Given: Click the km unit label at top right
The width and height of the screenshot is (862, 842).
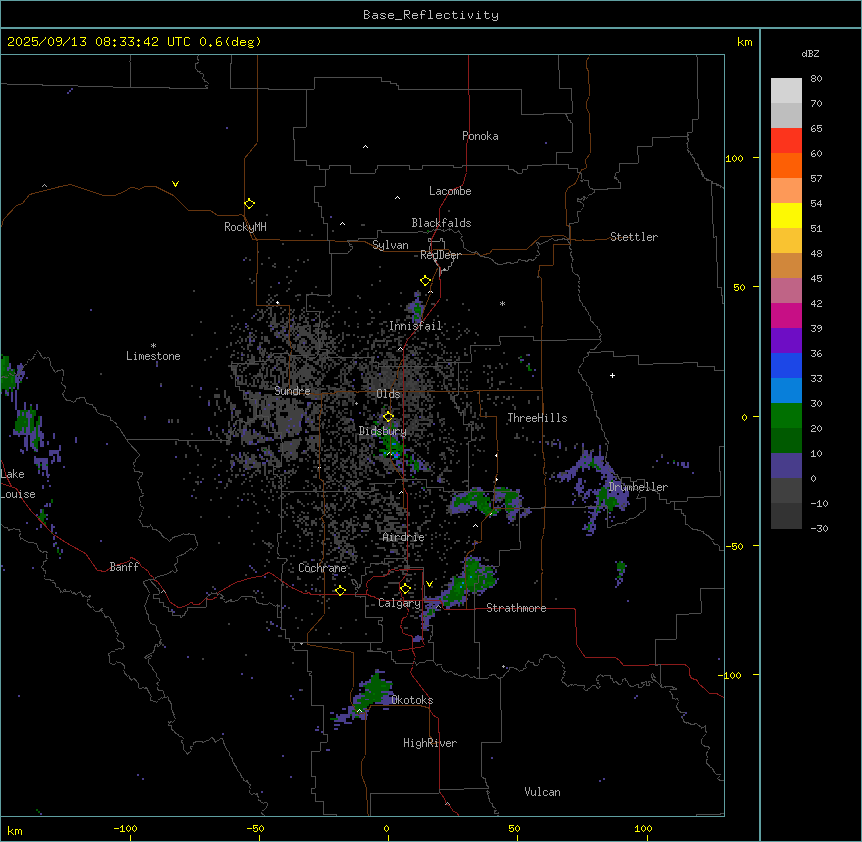Looking at the screenshot, I should click(744, 42).
